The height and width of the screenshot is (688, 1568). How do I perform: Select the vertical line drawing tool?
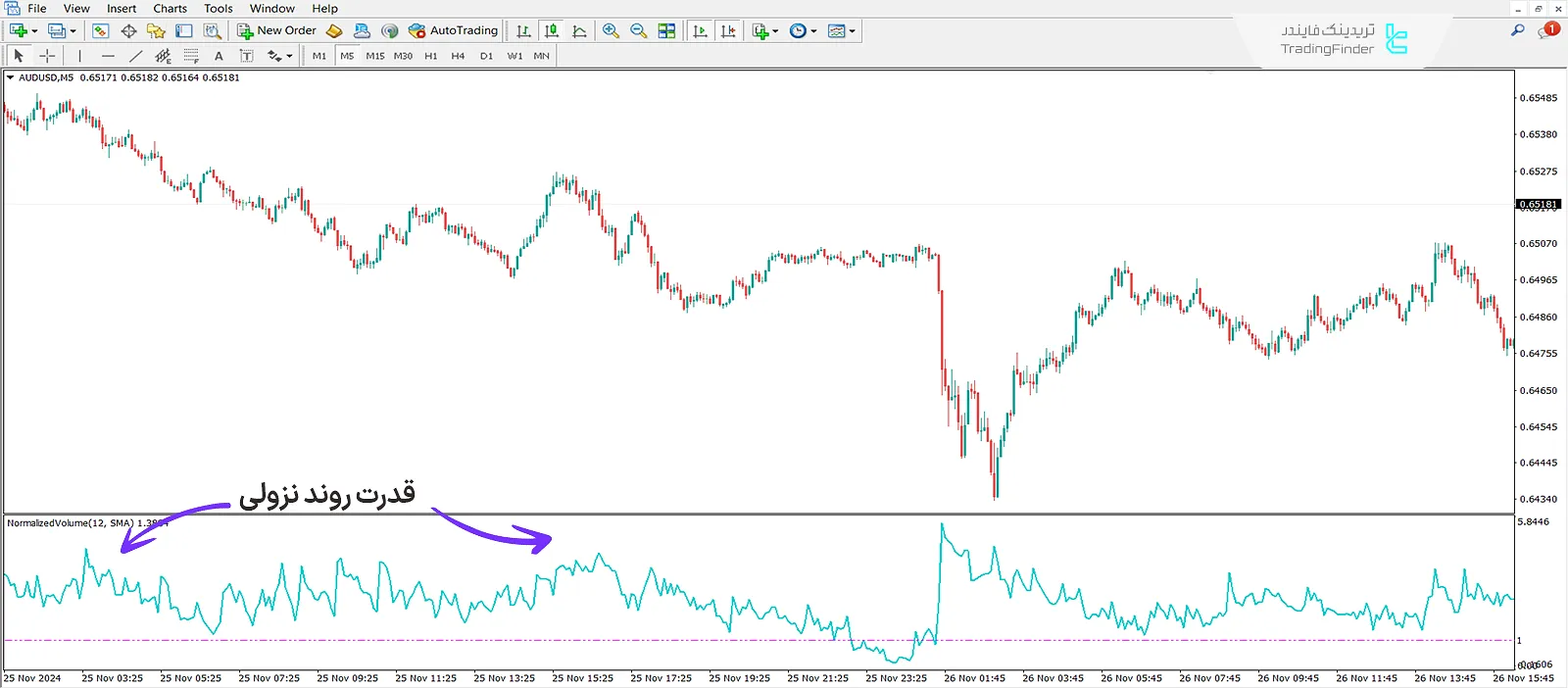click(x=79, y=56)
